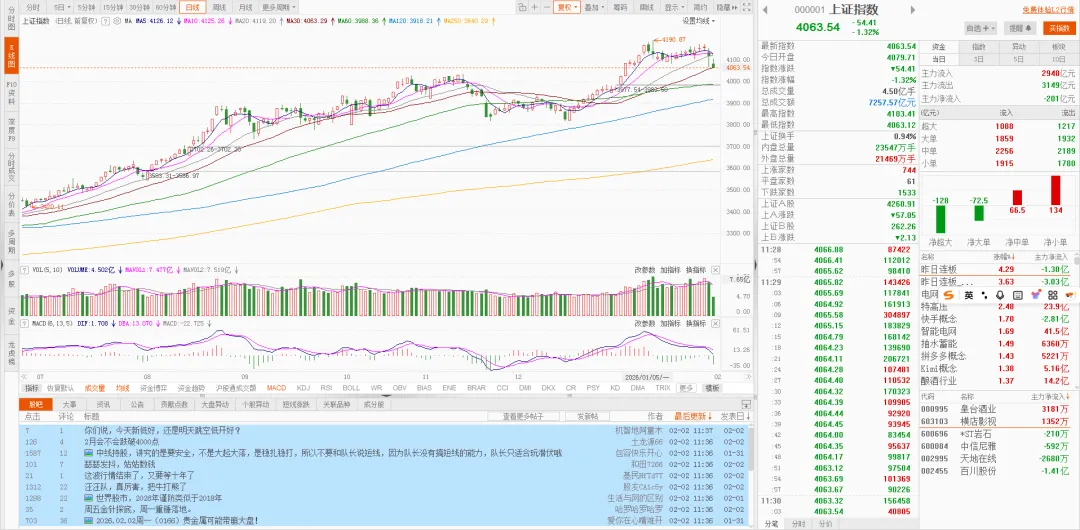
Task: Collapse left sidebar with arrow handle
Action: click(2, 265)
